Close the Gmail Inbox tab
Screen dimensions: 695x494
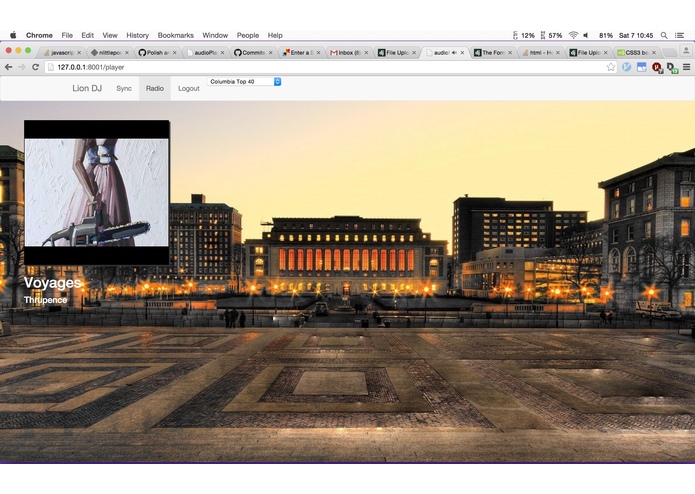tap(366, 52)
